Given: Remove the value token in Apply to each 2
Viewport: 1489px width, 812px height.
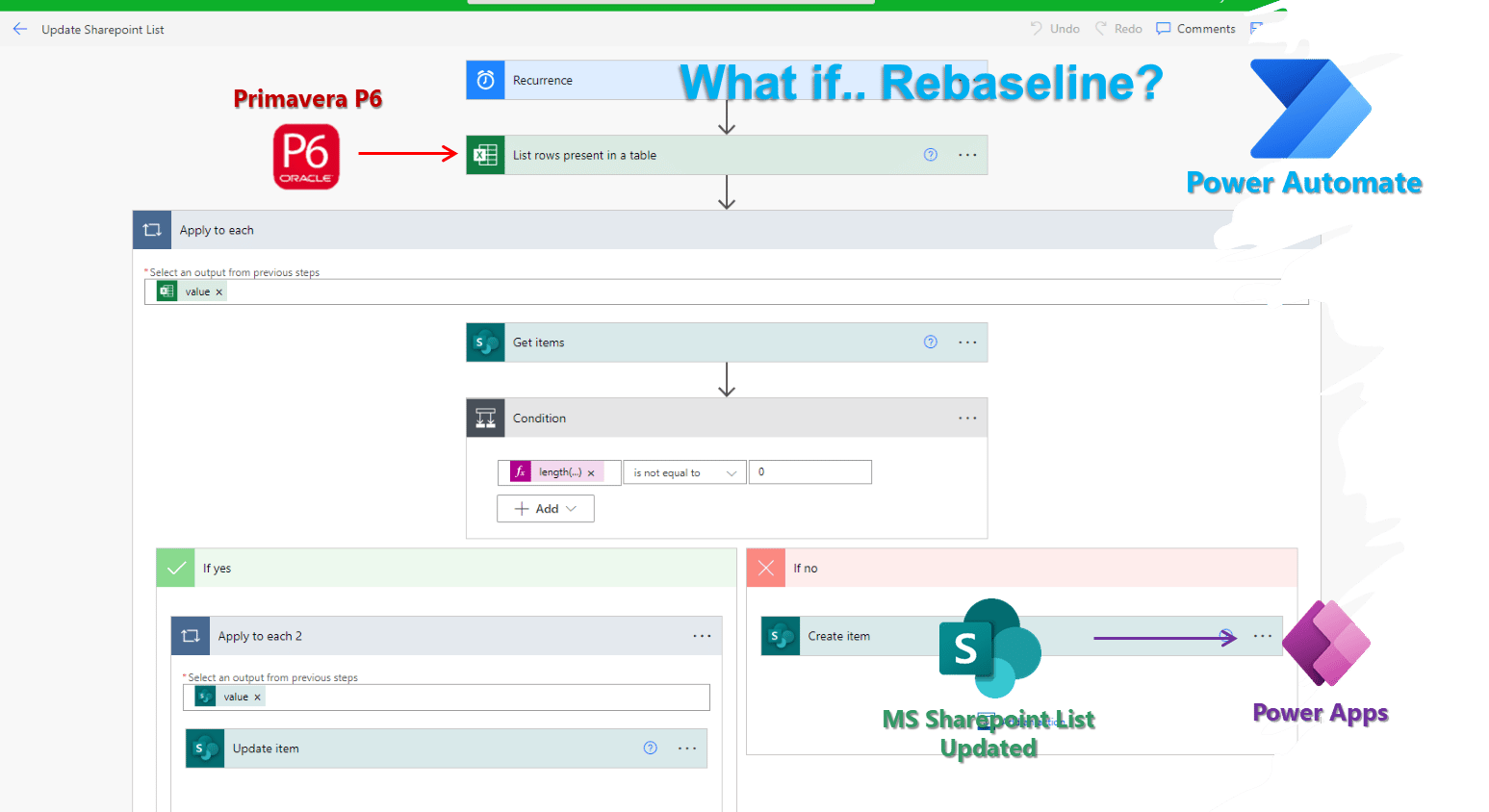Looking at the screenshot, I should pyautogui.click(x=257, y=698).
